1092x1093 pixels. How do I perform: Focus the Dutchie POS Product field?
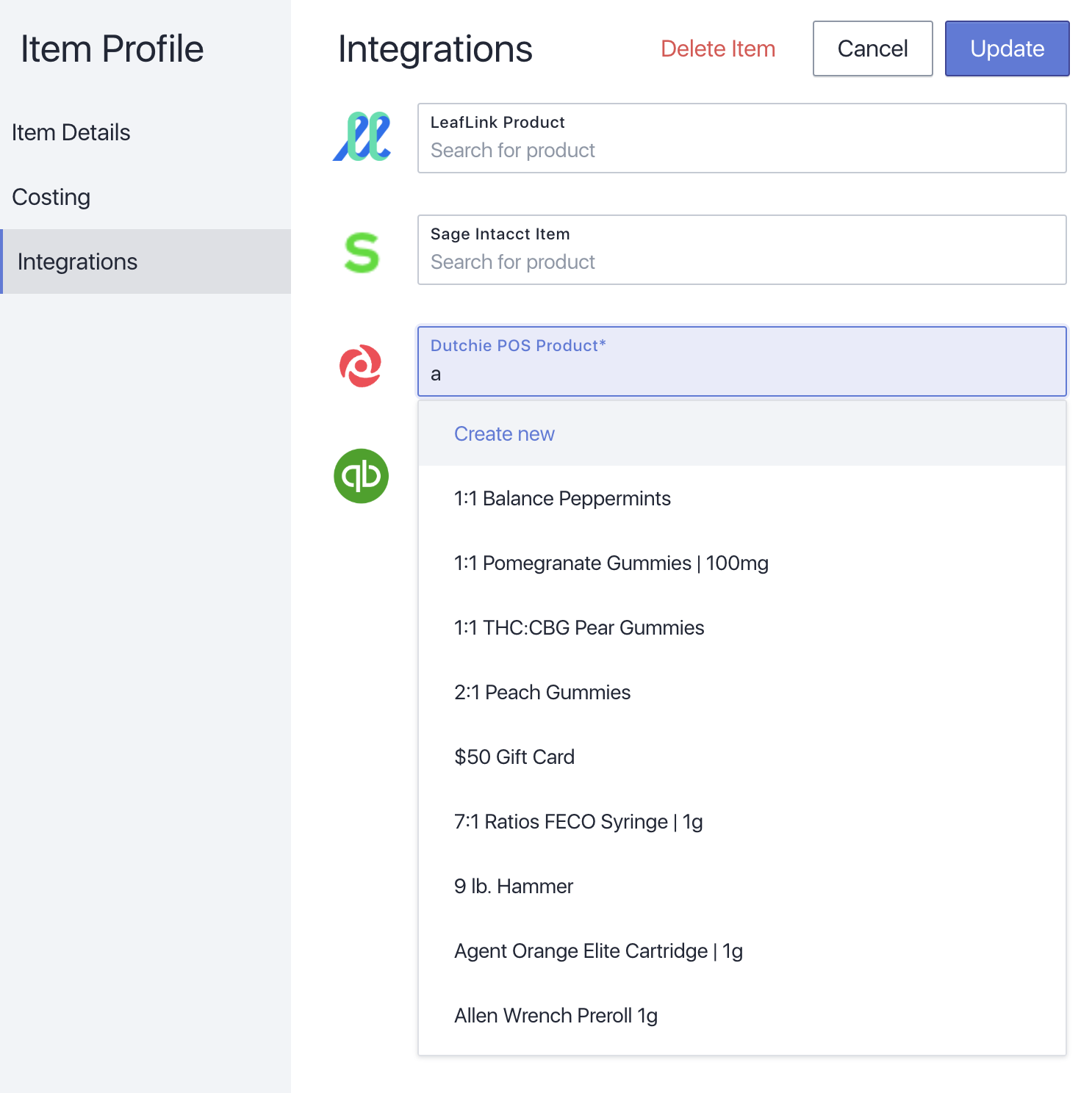[x=742, y=361]
